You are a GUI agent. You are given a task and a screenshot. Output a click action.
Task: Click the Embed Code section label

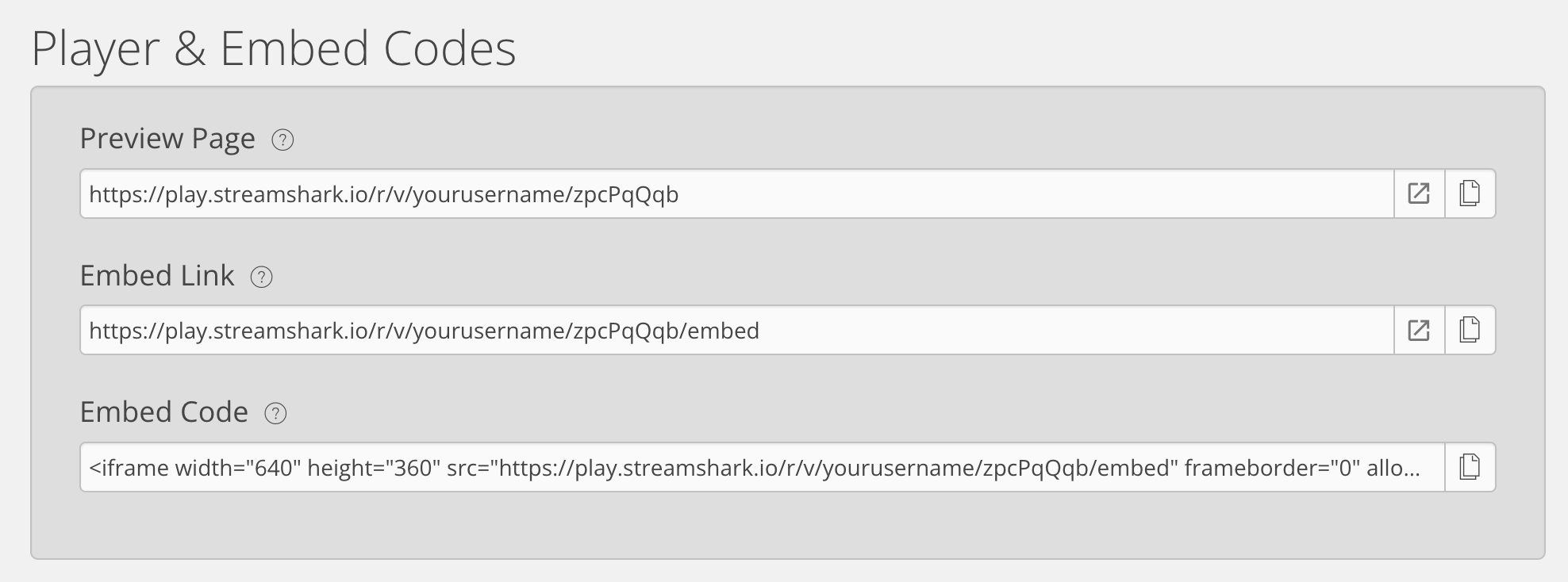pyautogui.click(x=163, y=412)
